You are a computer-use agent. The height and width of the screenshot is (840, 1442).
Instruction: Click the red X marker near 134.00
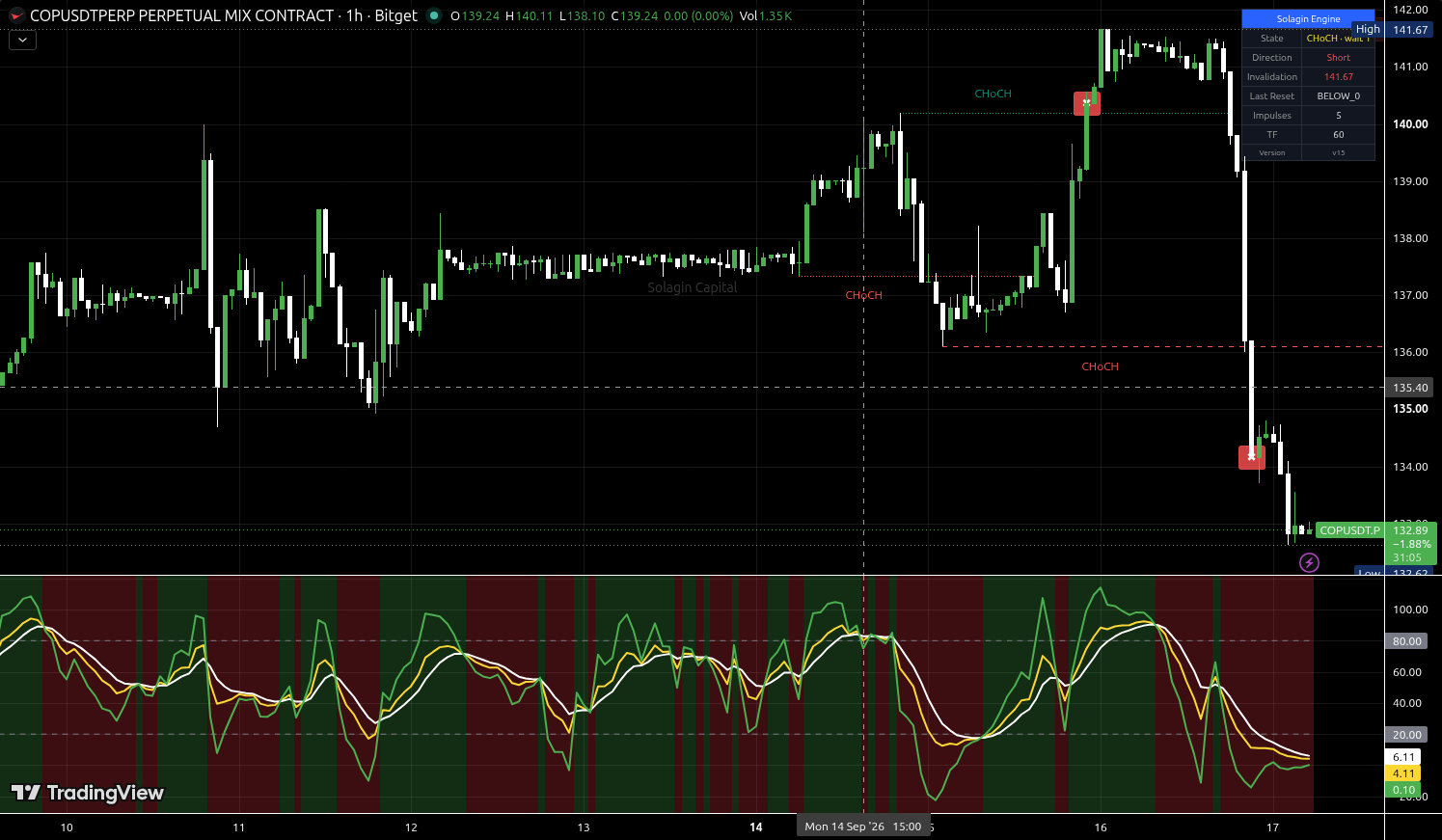tap(1252, 457)
